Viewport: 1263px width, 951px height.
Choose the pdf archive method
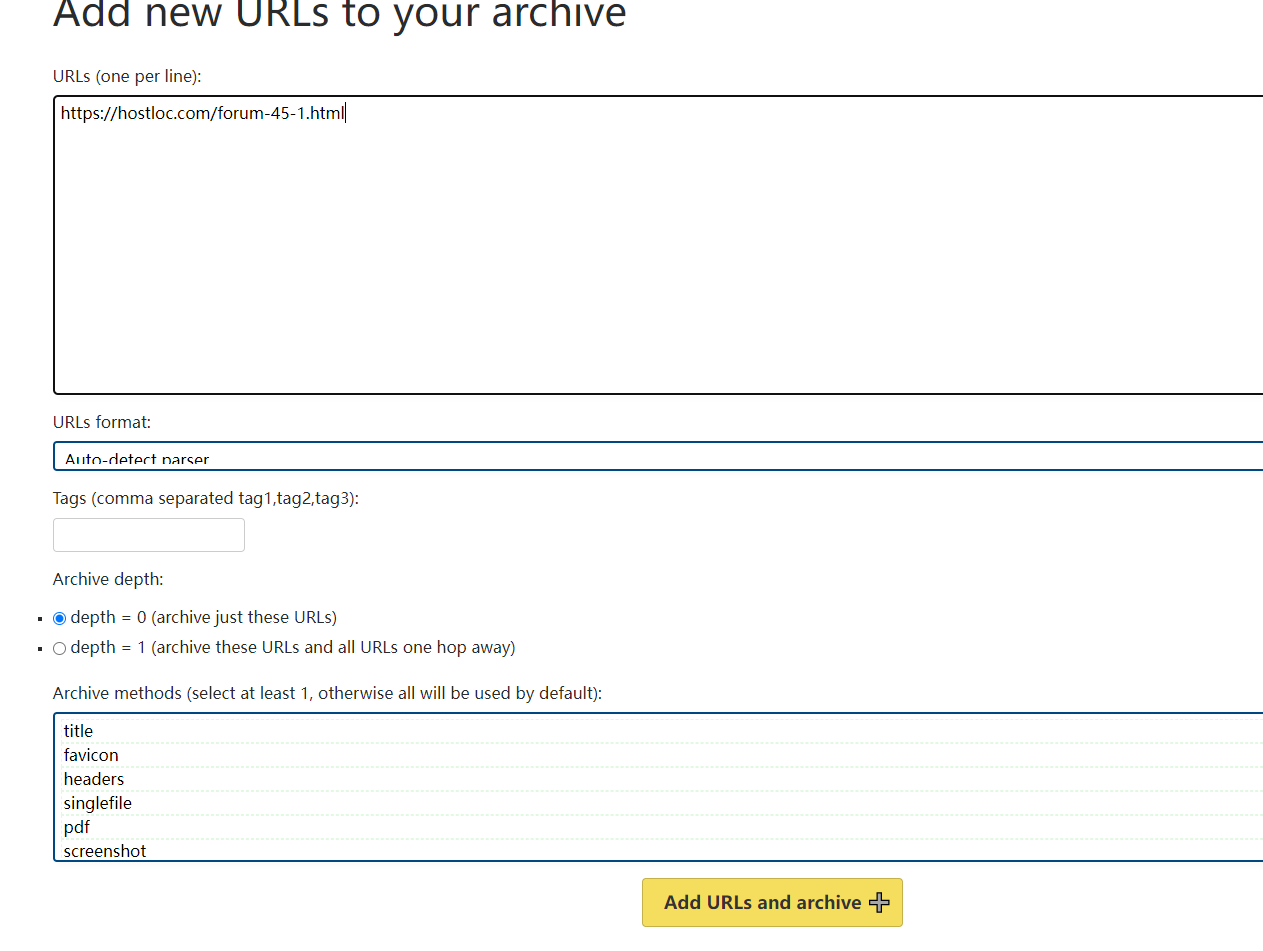77,827
